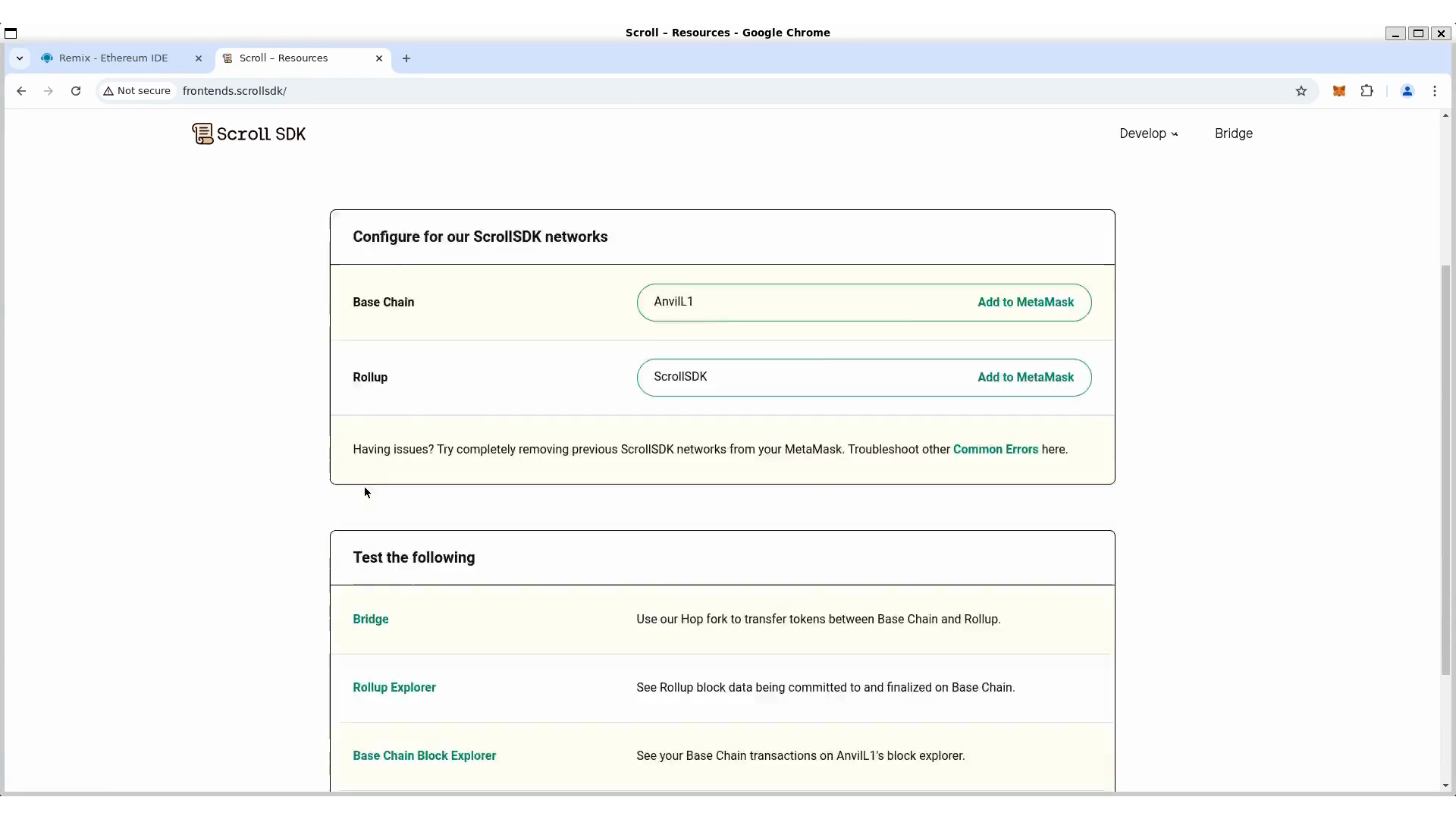Open the Chrome profile avatar icon

coord(1407,91)
